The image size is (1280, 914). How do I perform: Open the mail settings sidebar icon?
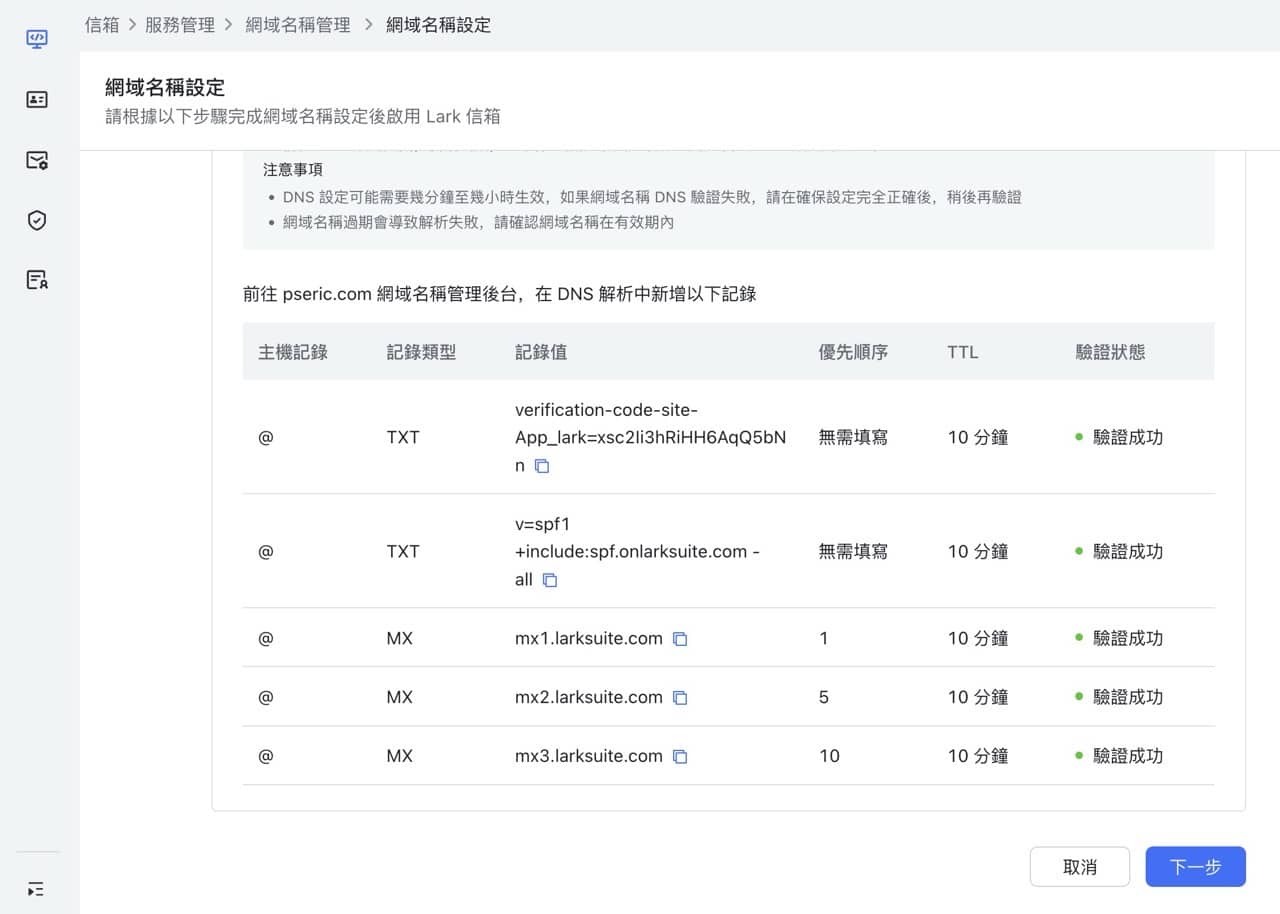pyautogui.click(x=37, y=160)
